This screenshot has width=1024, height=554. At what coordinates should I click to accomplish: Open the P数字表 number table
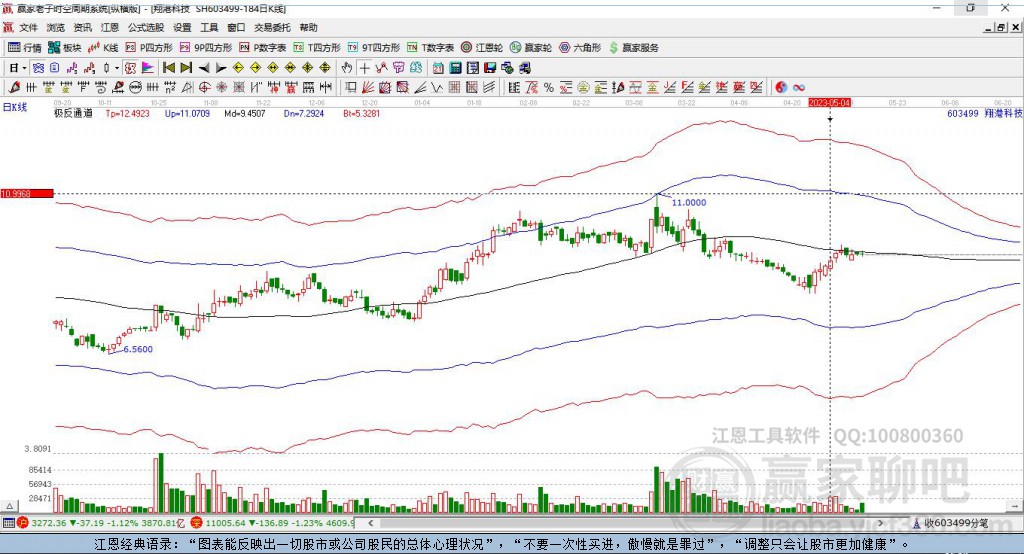click(263, 48)
